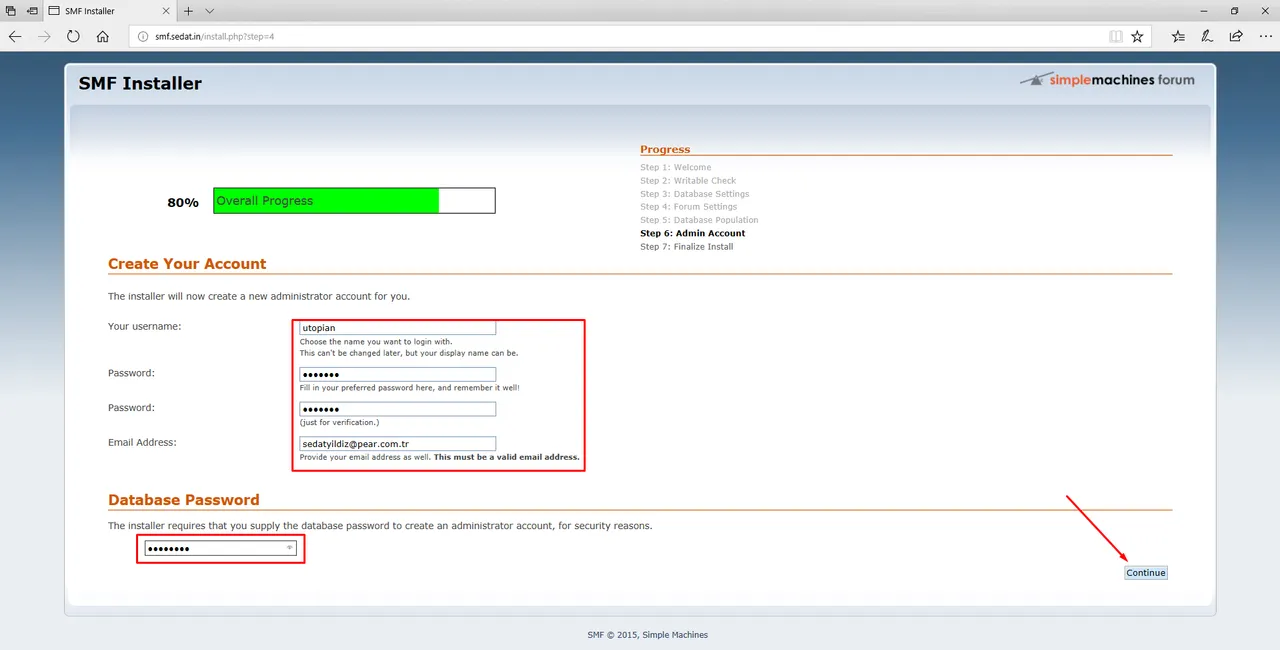
Task: Open the Favorites hub icon
Action: (1178, 36)
